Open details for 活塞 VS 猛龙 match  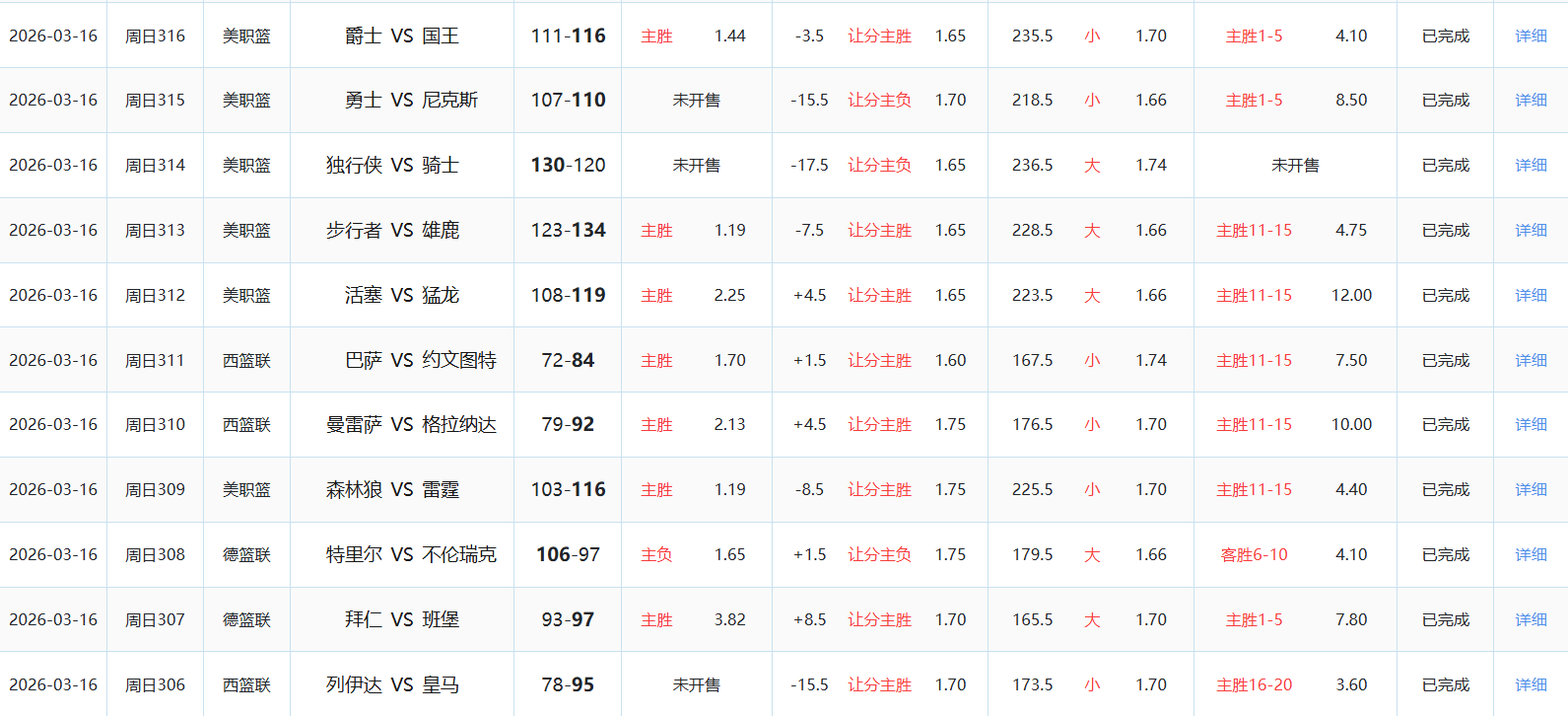pyautogui.click(x=1531, y=295)
